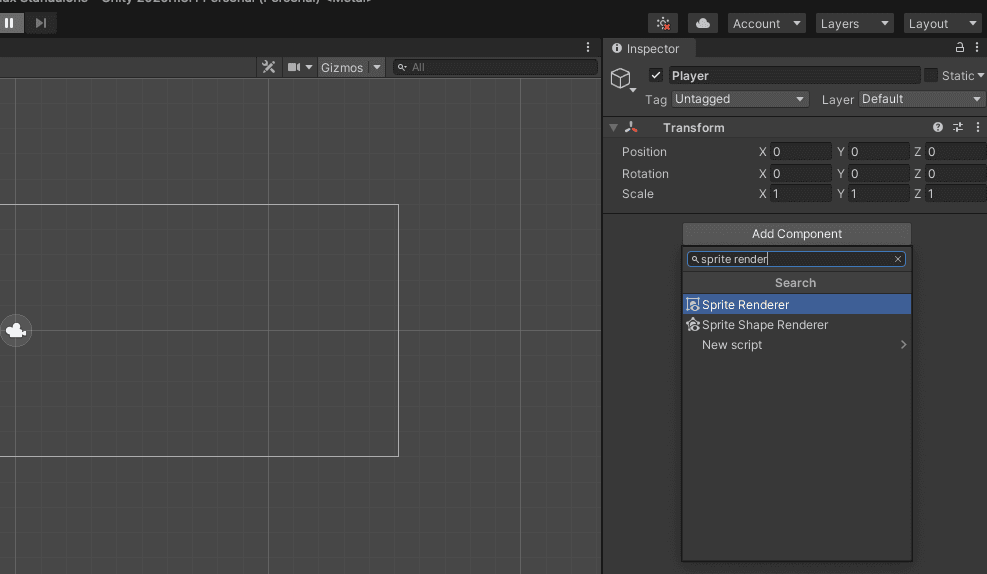Enable the Static checkbox
Screen dimensions: 987x574
point(931,76)
